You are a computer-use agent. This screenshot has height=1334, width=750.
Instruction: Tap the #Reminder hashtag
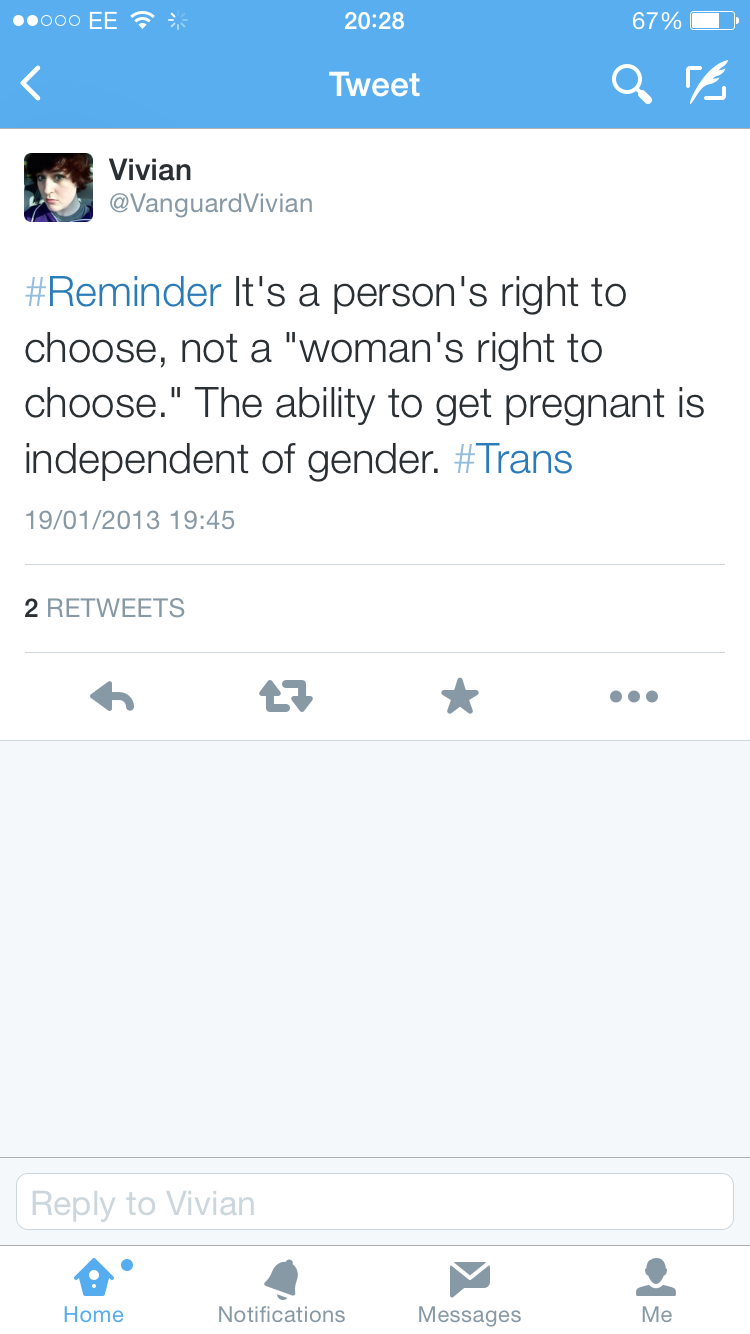pyautogui.click(x=122, y=292)
